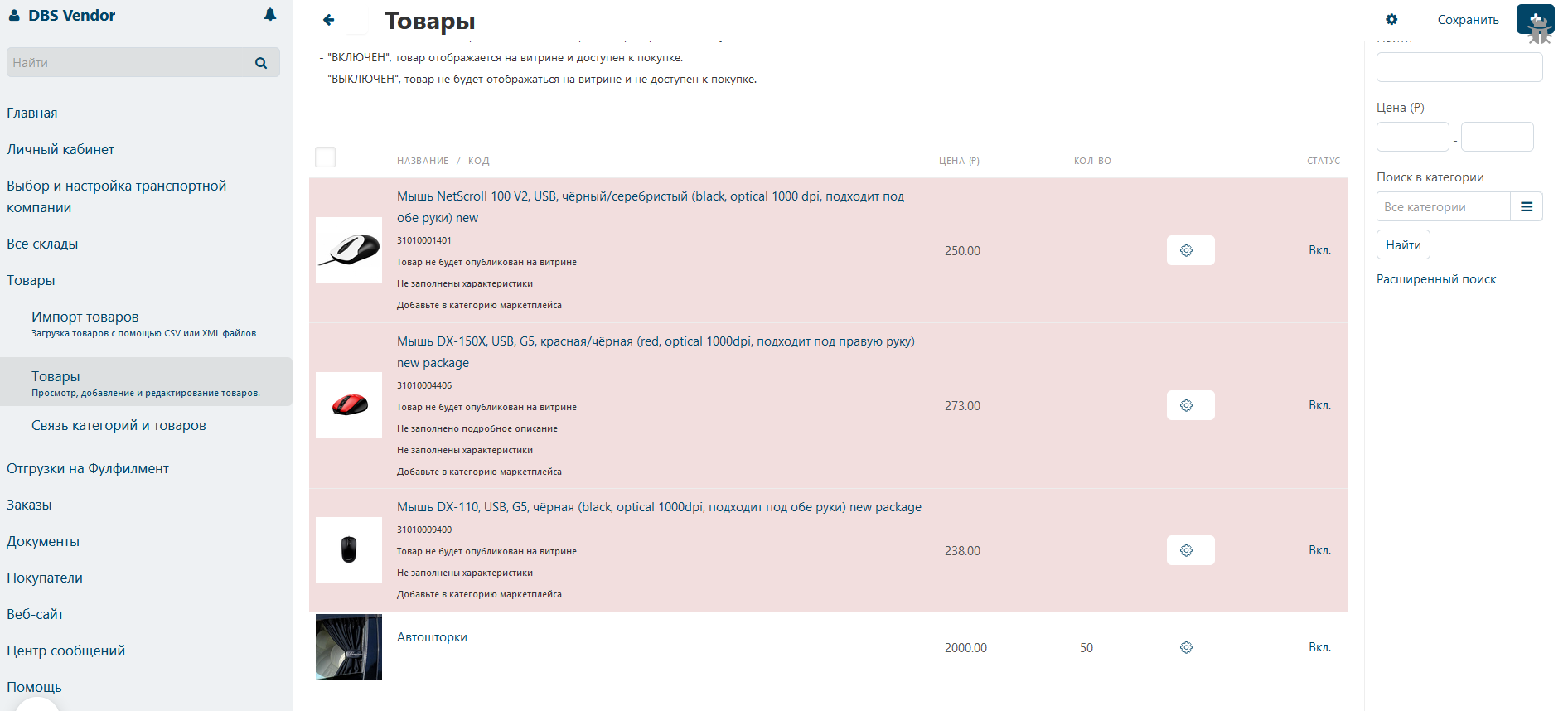Image resolution: width=1568 pixels, height=711 pixels.
Task: Open gear menu for DX-110 mouse
Action: click(1190, 550)
